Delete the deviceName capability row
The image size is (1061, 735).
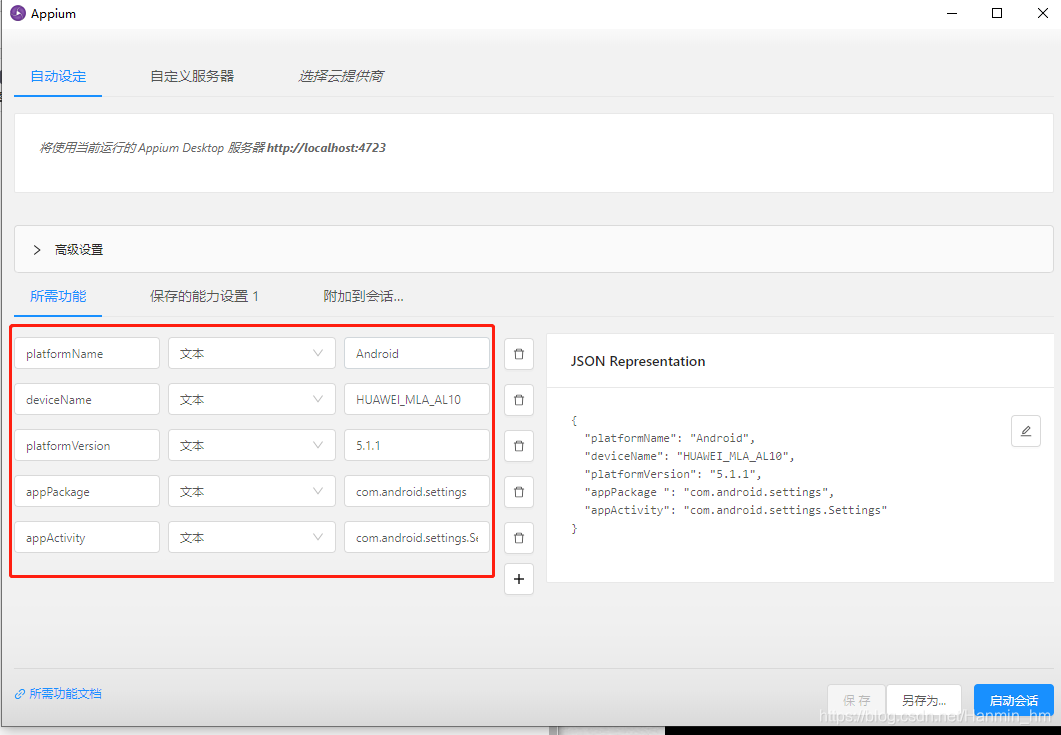[519, 400]
